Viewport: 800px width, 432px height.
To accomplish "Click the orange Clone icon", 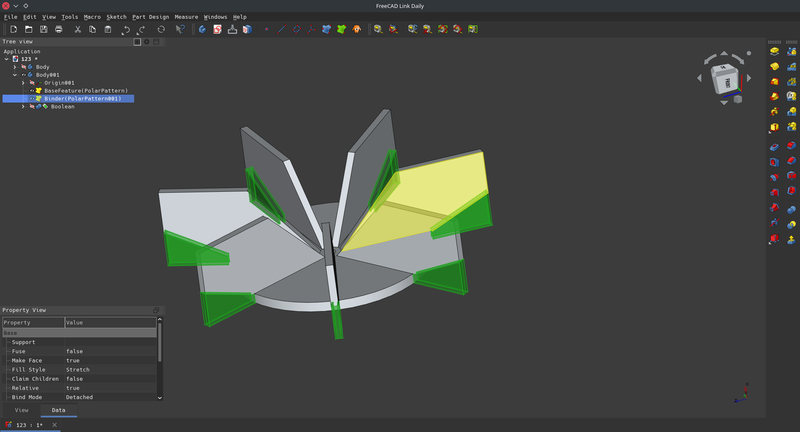I will 356,29.
